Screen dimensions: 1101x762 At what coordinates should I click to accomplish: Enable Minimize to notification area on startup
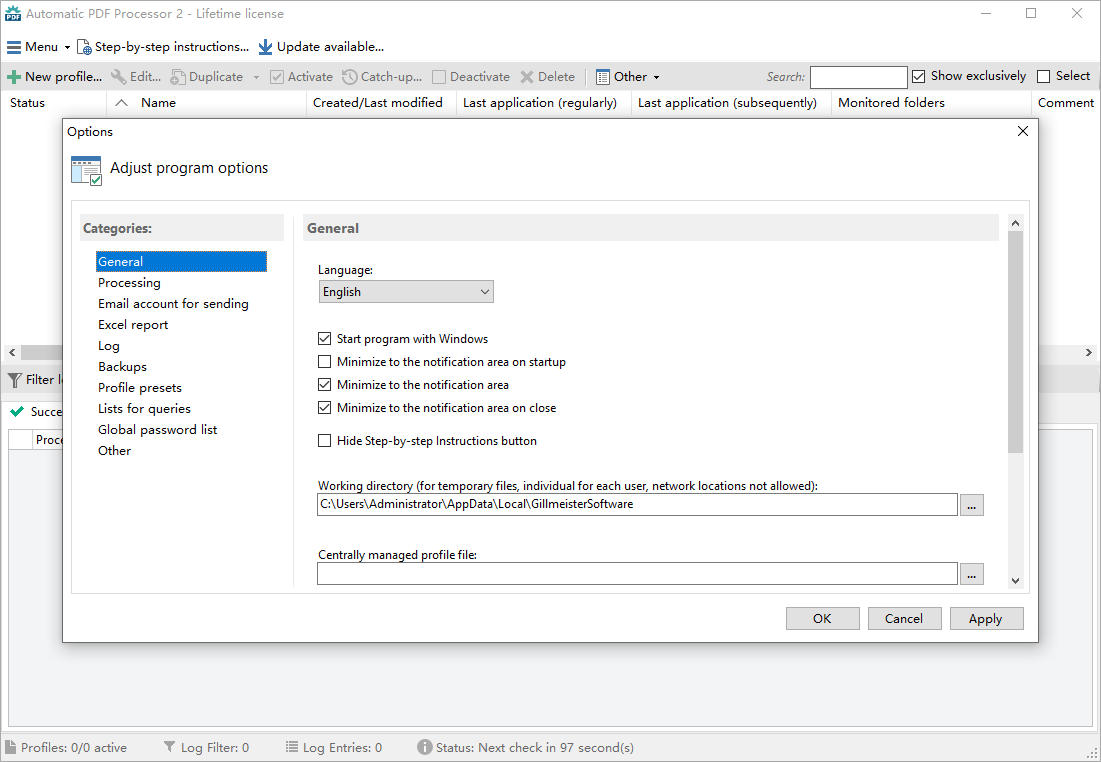324,361
